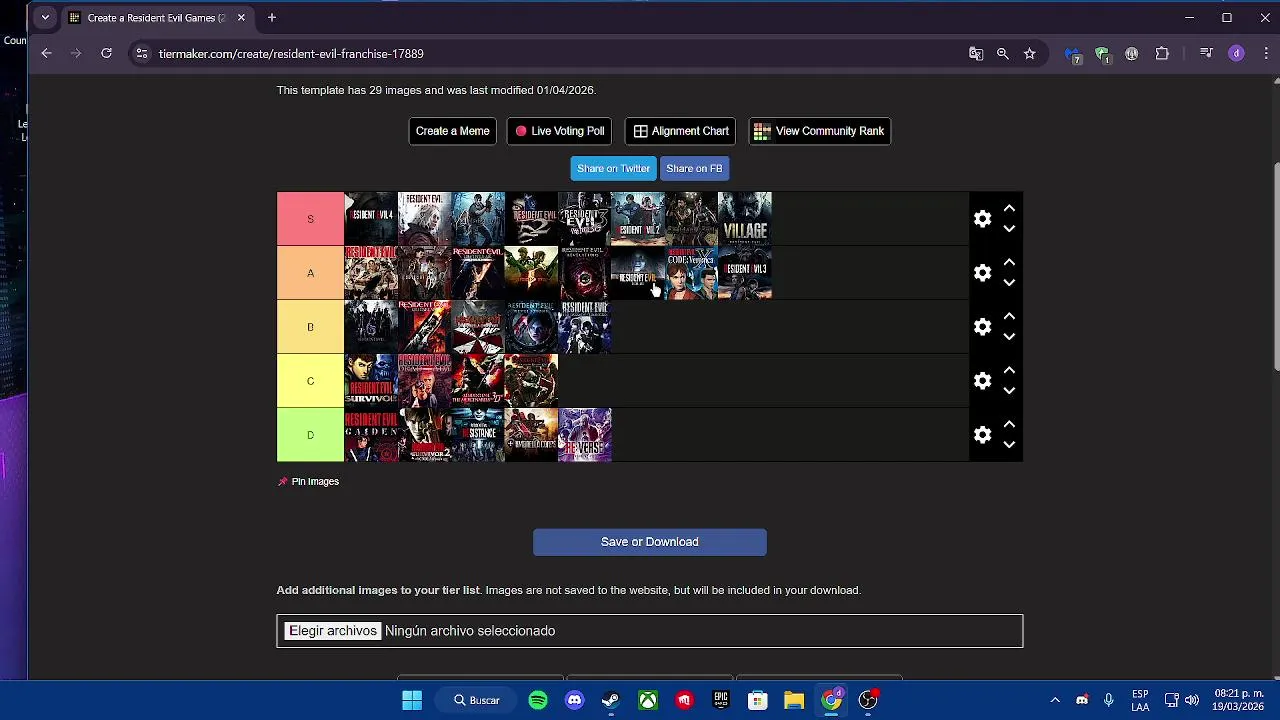Move S tier row up with arrow
1280x720 pixels.
point(1009,208)
